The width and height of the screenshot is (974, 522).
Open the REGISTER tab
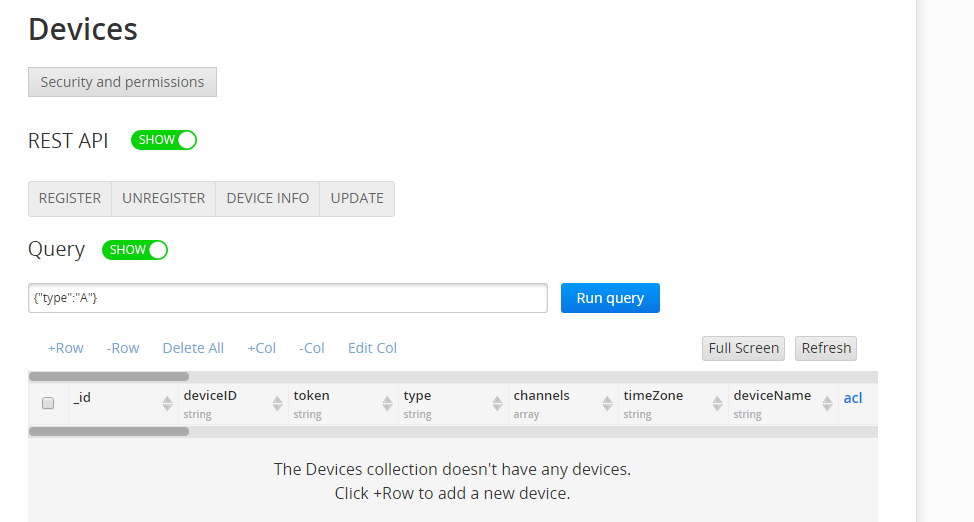(70, 199)
